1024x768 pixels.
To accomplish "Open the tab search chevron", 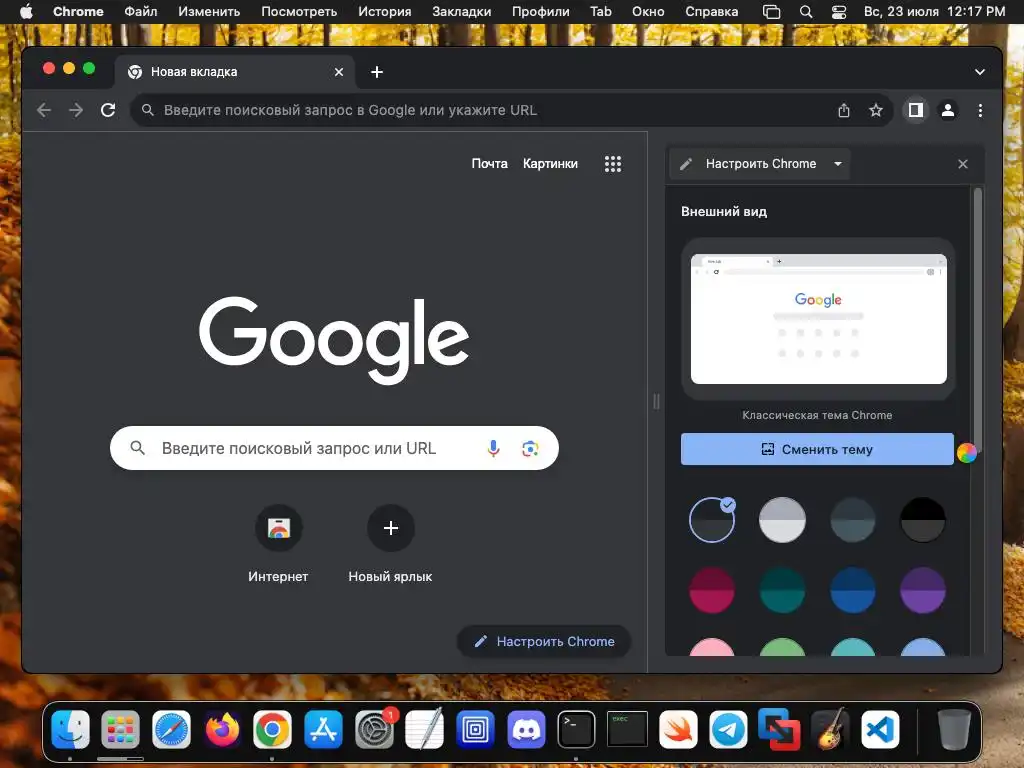I will point(980,72).
